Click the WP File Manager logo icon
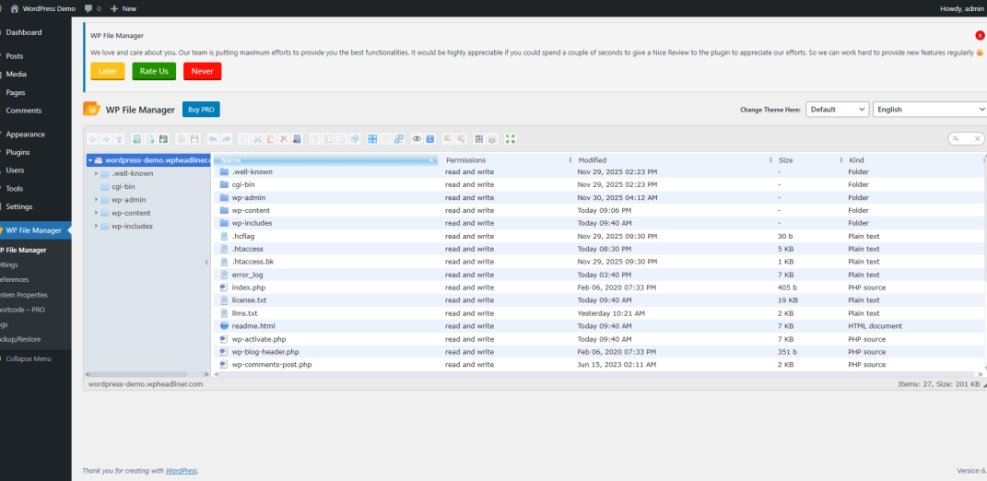The height and width of the screenshot is (481, 987). coord(91,109)
